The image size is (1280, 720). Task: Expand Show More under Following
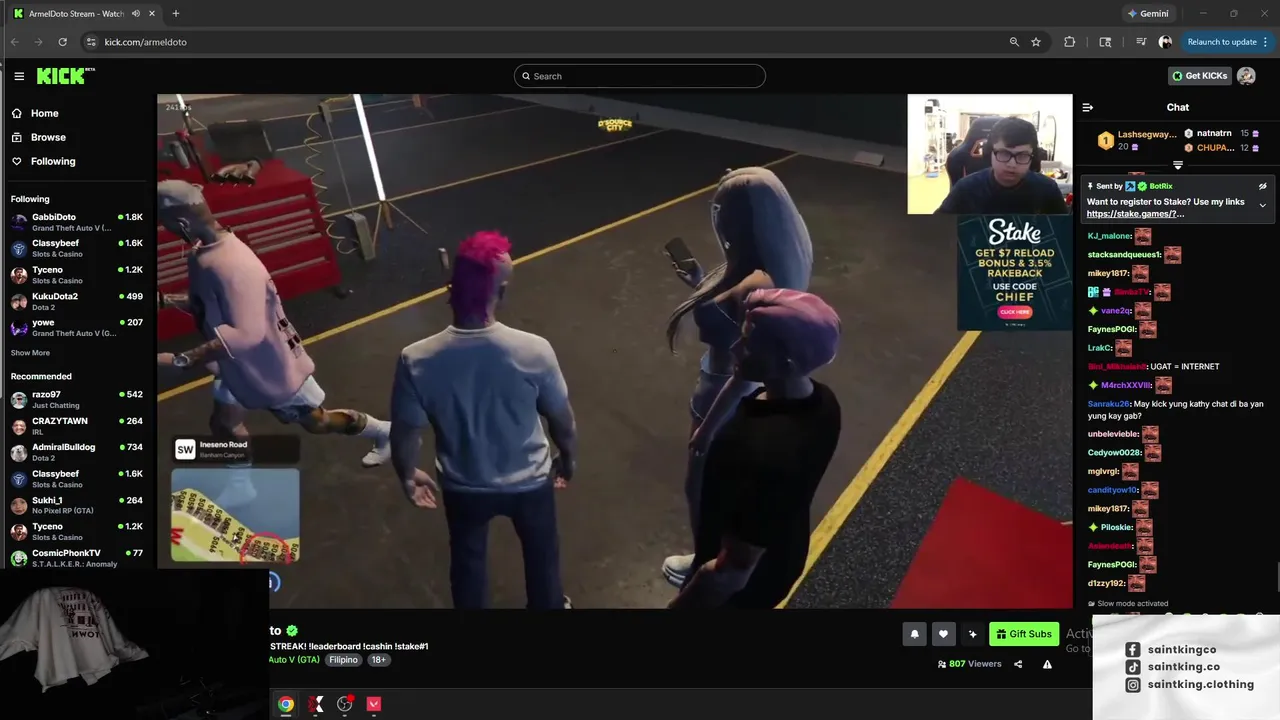click(x=30, y=353)
